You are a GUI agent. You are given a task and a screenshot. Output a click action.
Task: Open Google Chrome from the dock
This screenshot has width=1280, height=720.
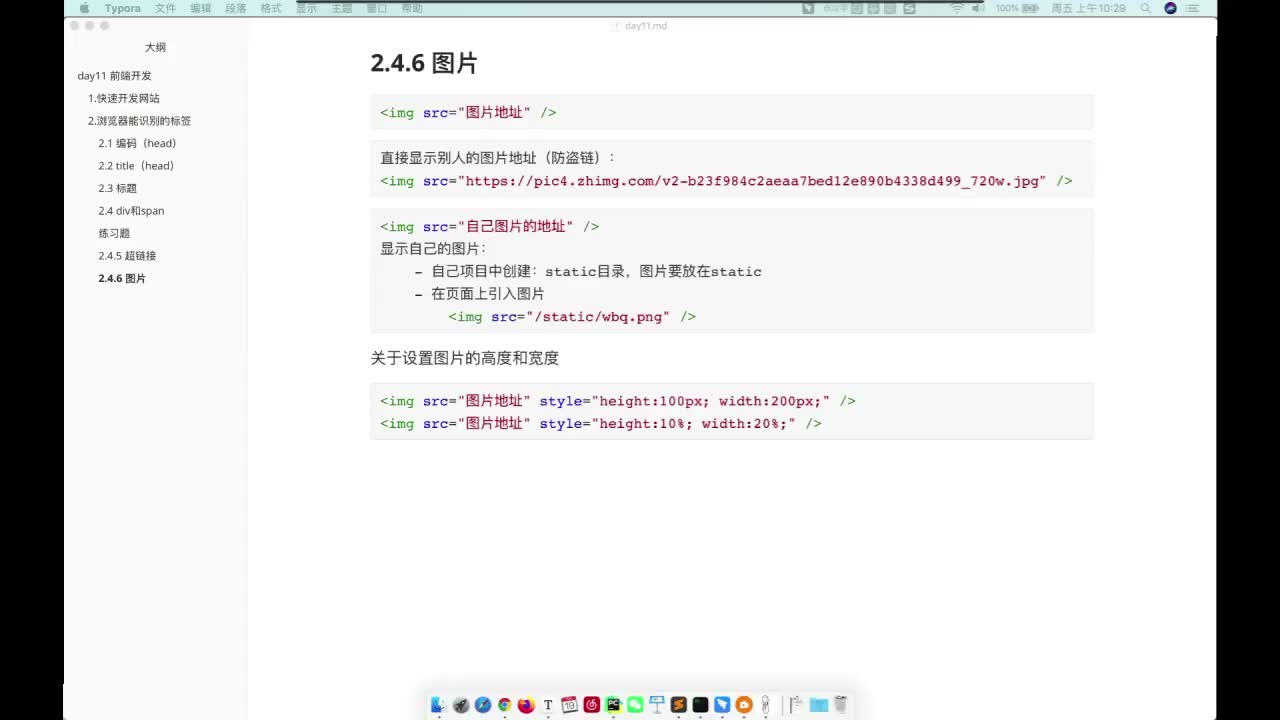pyautogui.click(x=505, y=705)
